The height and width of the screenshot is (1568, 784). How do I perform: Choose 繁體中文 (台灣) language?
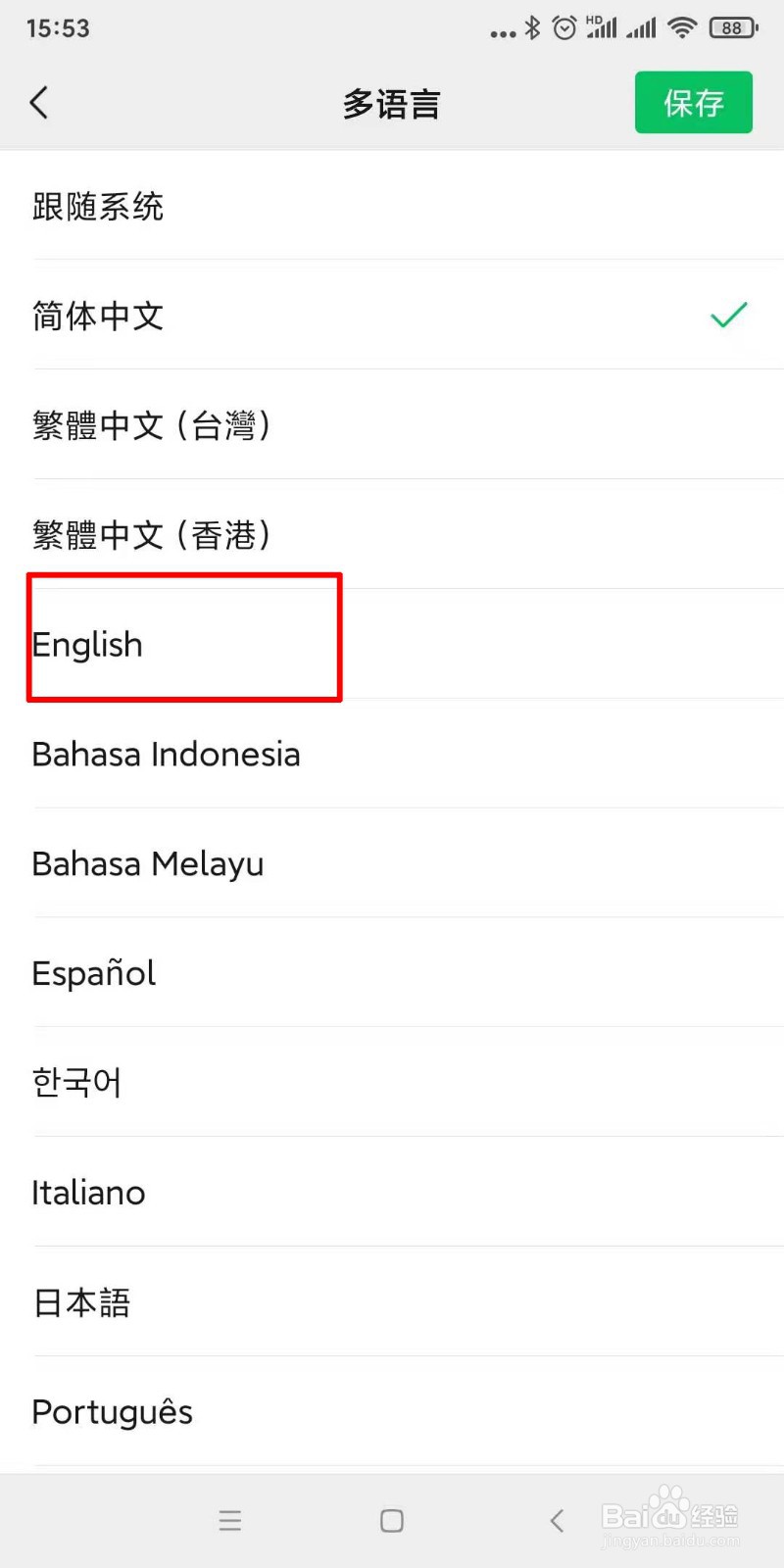coord(392,425)
